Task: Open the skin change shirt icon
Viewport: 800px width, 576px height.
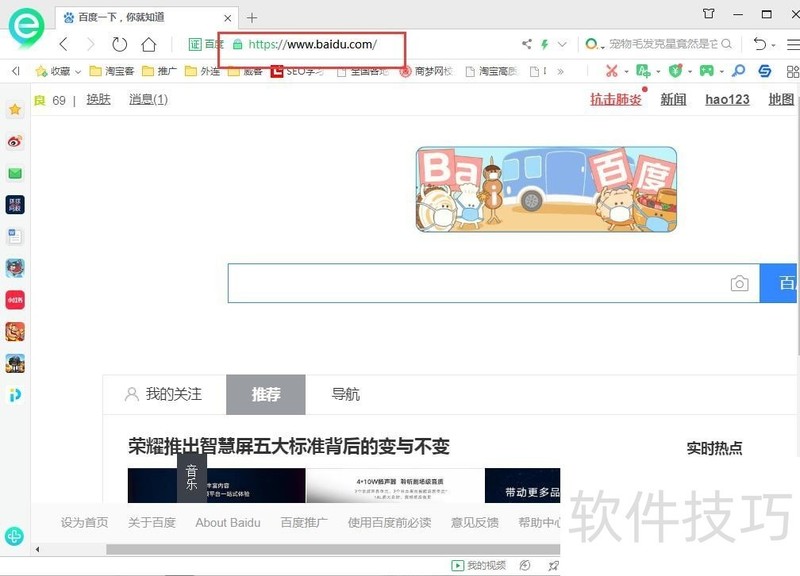Action: click(x=709, y=14)
